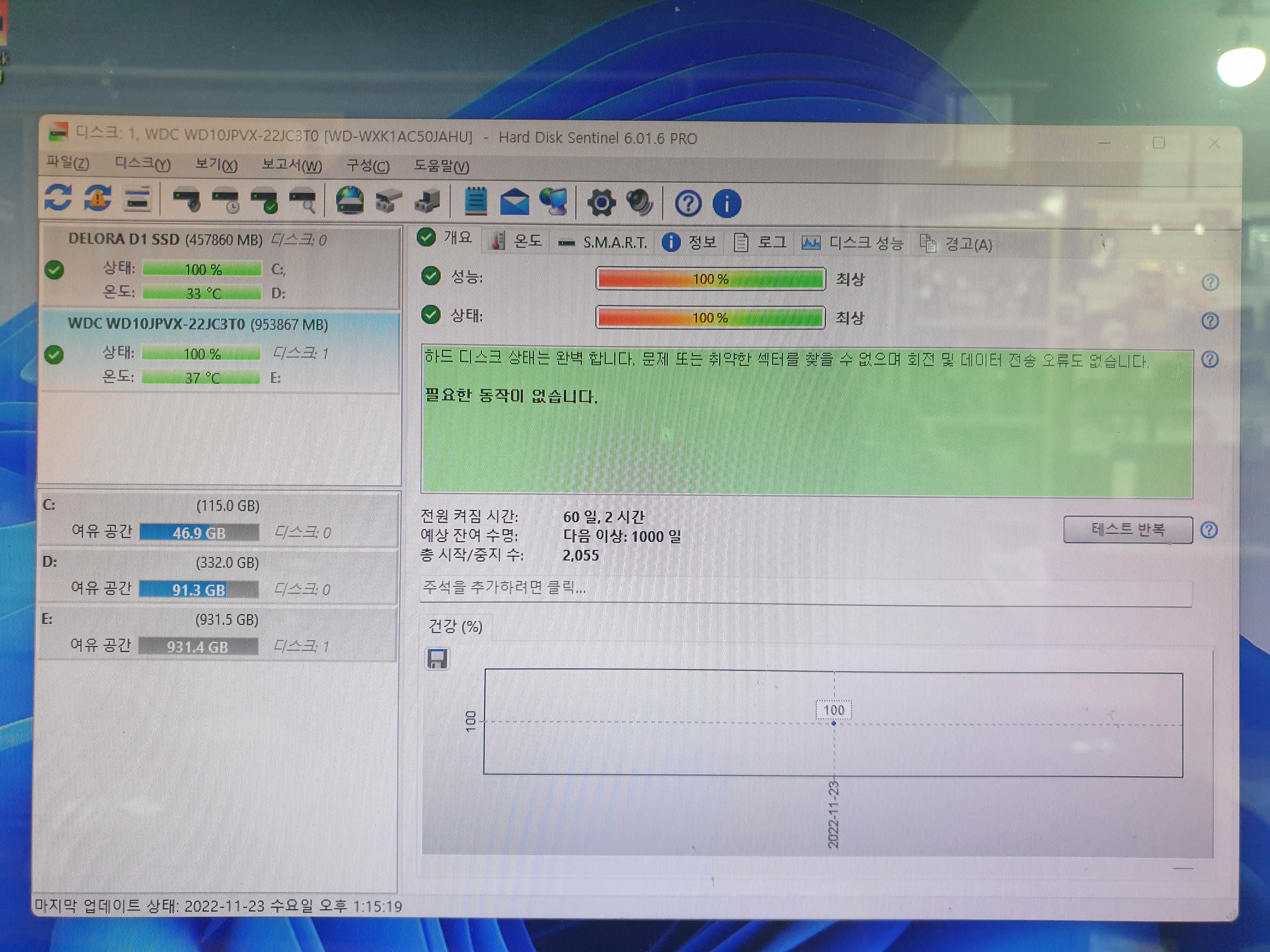Click the green check icon of WDC WD10JPVX disk
Screen dimensions: 1270x952
pos(54,354)
